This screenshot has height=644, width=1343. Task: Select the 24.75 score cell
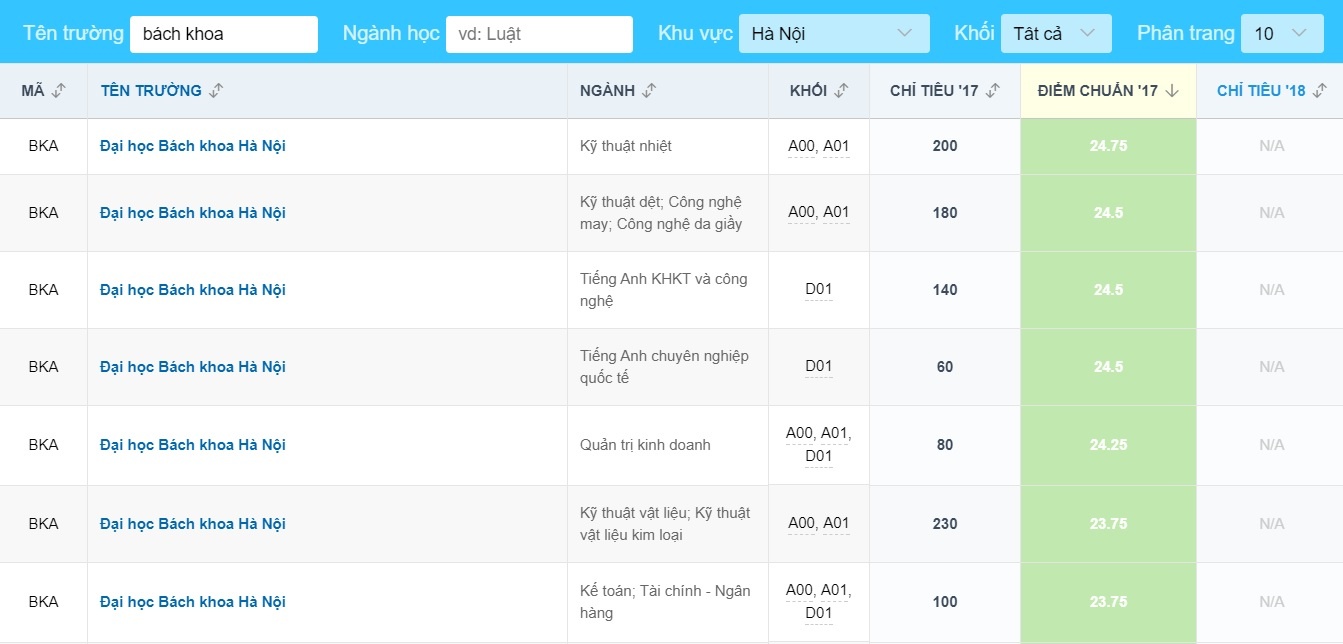(1108, 146)
